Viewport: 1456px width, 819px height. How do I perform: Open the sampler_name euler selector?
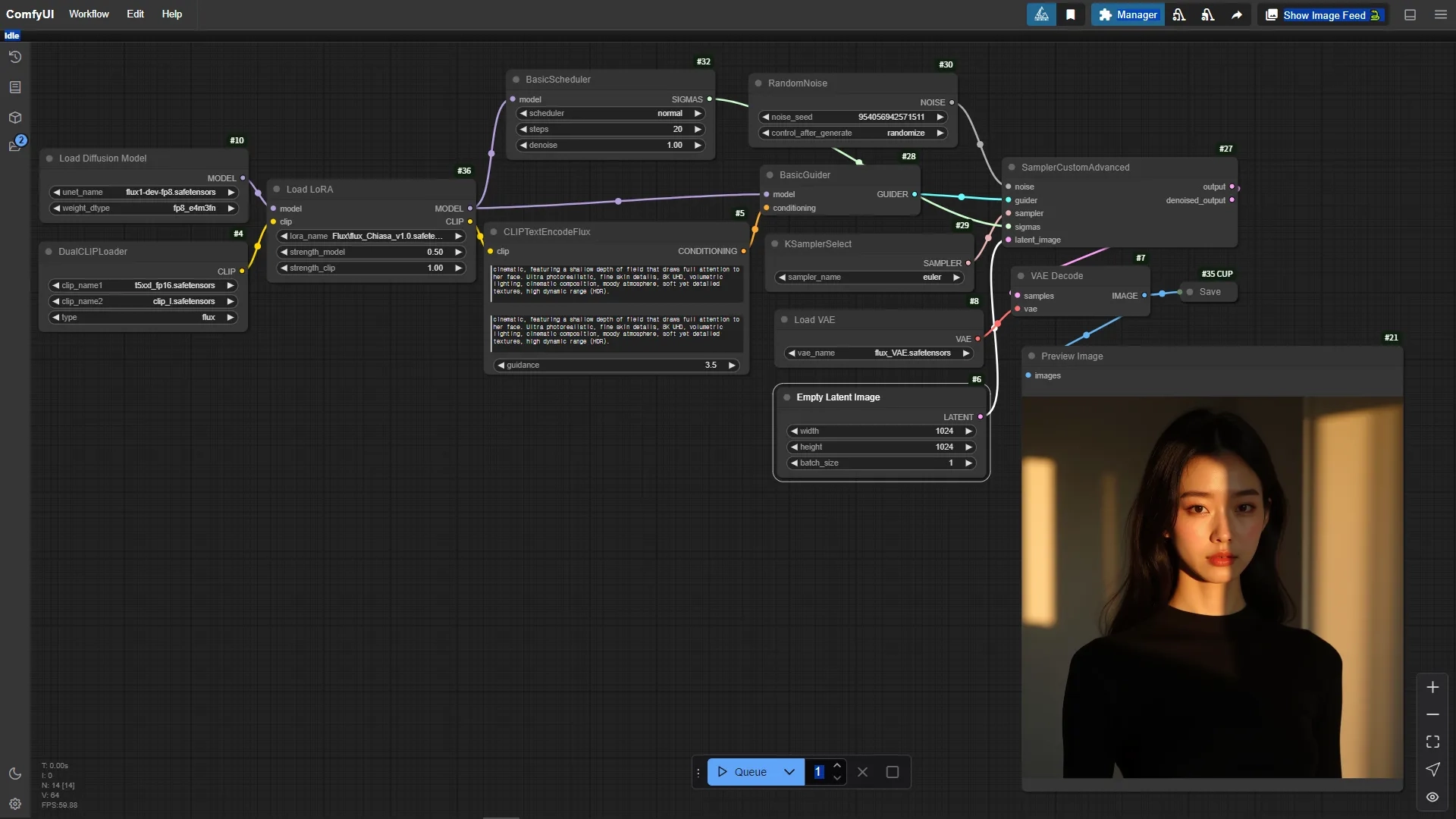869,278
